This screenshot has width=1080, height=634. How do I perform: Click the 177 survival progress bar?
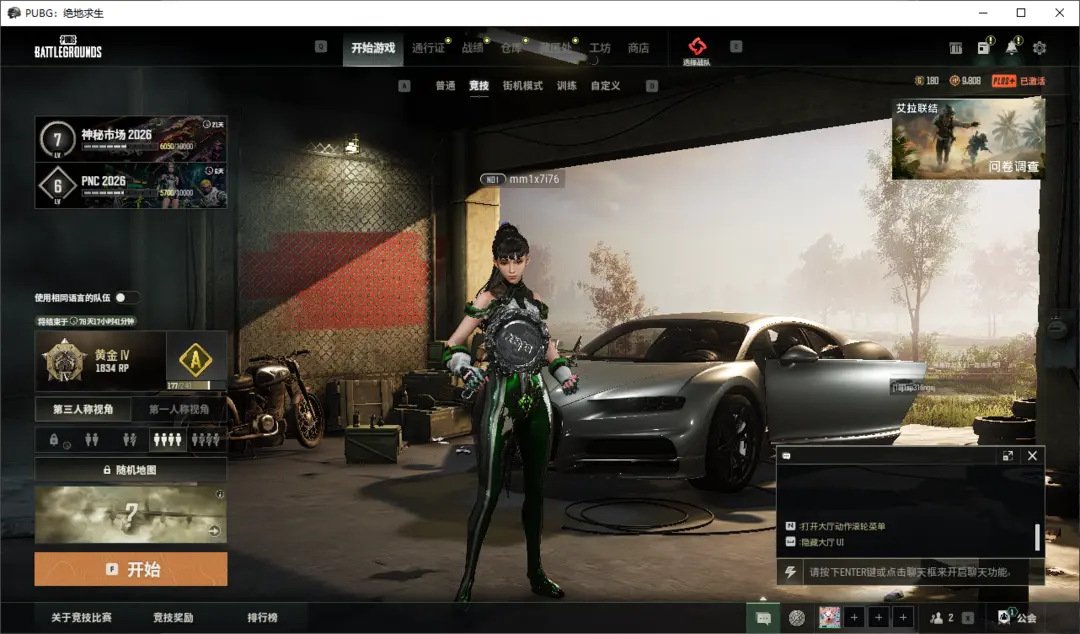pos(196,385)
